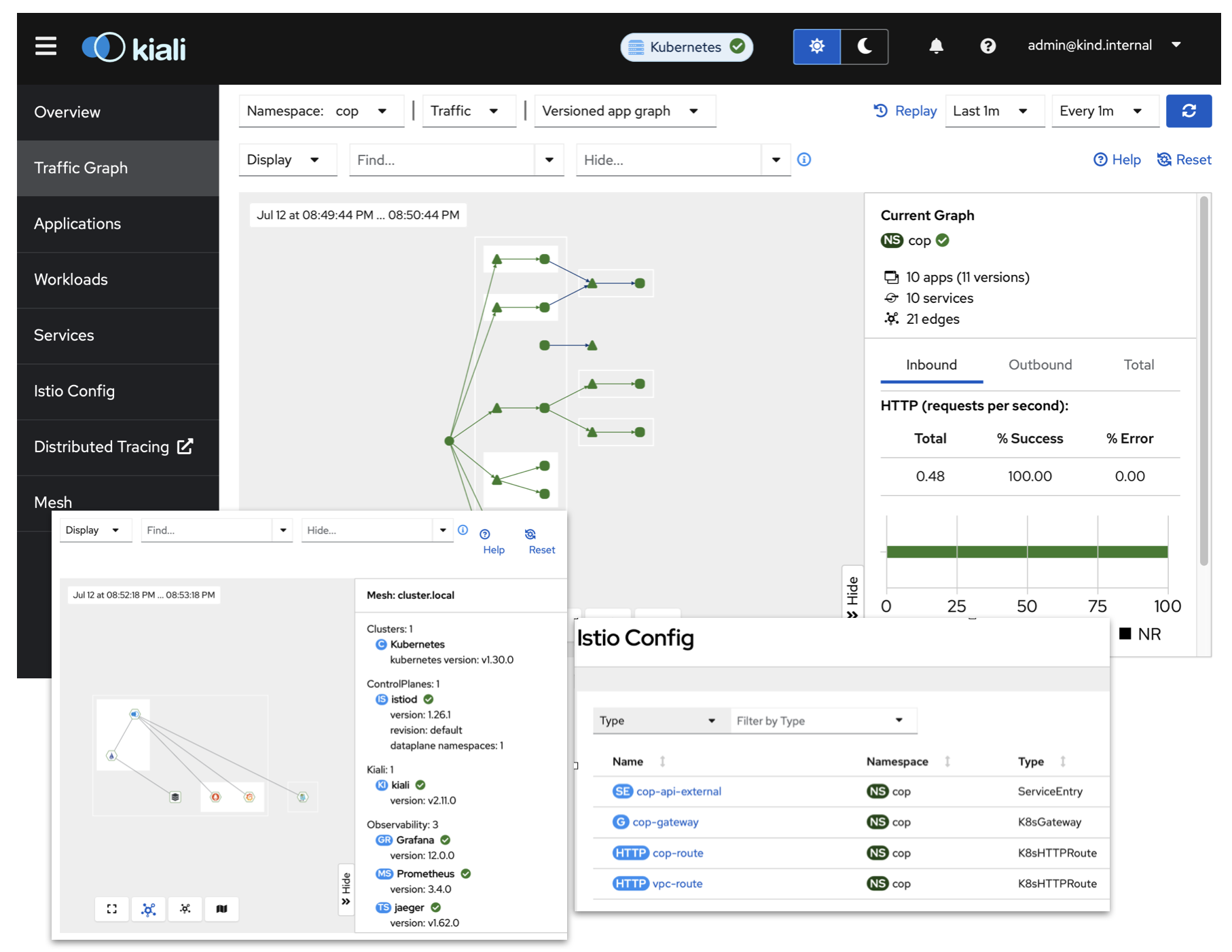Refresh the traffic graph with blue refresh icon

point(1189,111)
